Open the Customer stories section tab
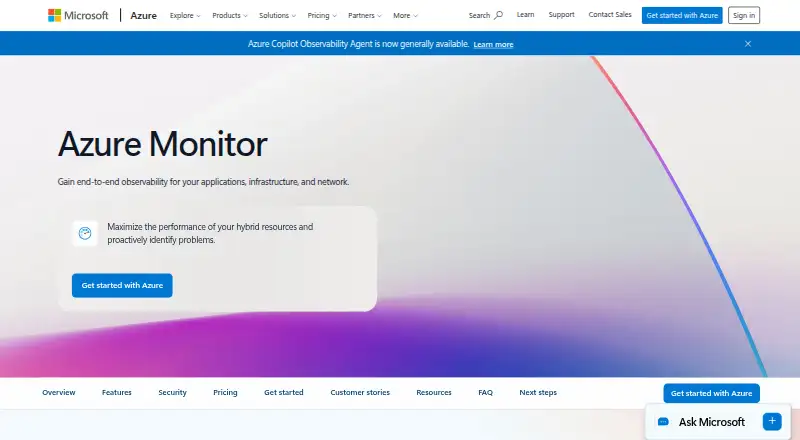Image resolution: width=800 pixels, height=440 pixels. click(360, 393)
